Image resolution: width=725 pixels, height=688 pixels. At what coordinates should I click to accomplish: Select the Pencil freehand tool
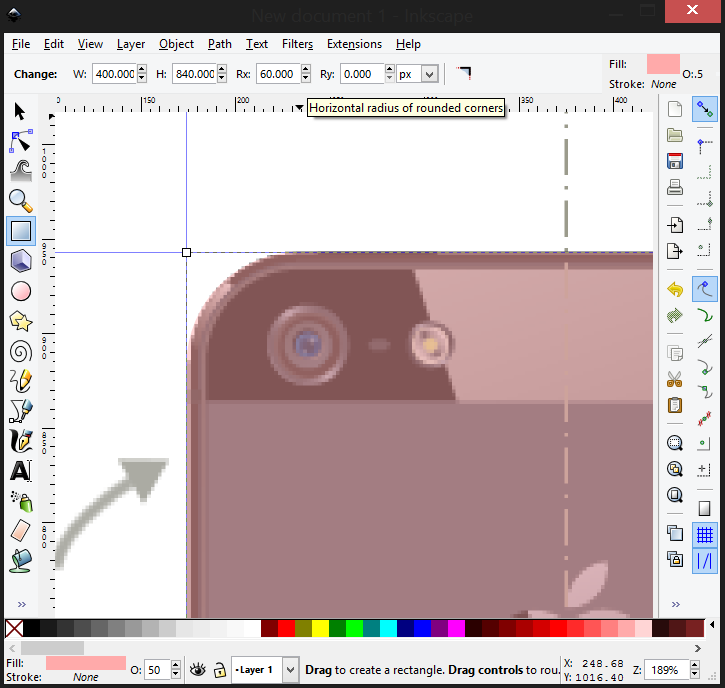(x=21, y=381)
